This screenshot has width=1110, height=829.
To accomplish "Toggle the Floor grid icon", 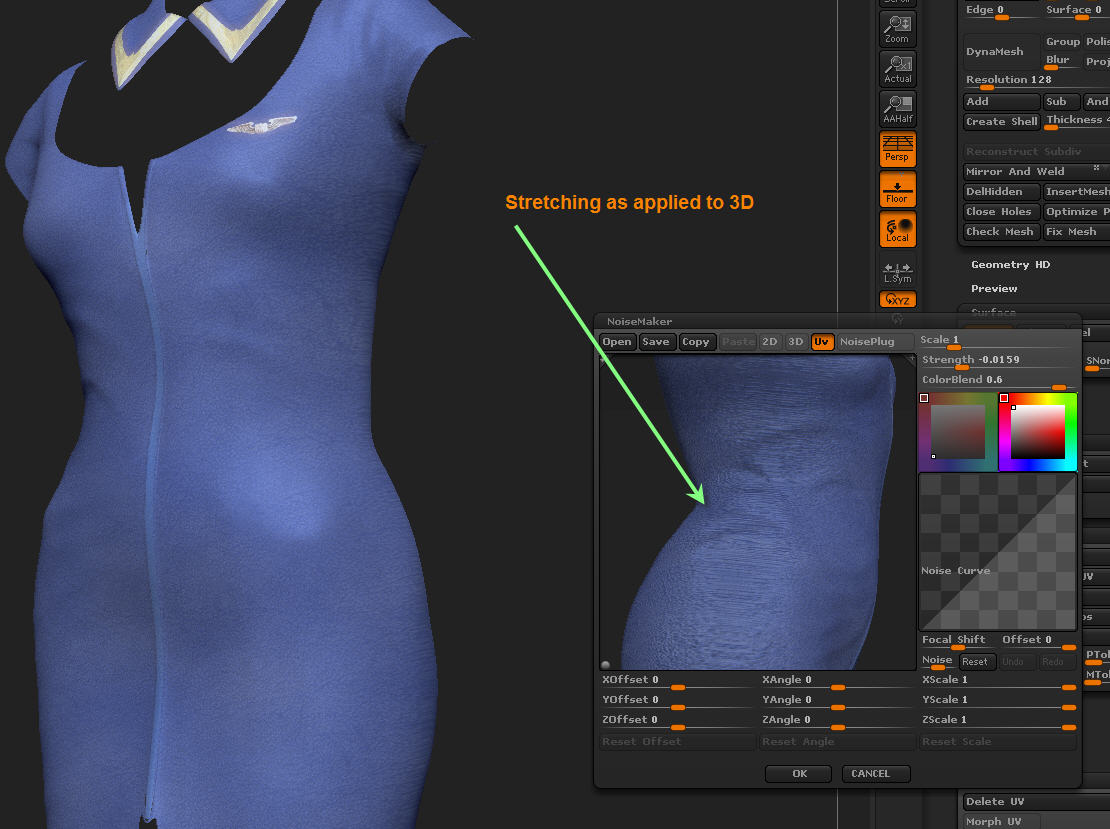I will coord(898,190).
